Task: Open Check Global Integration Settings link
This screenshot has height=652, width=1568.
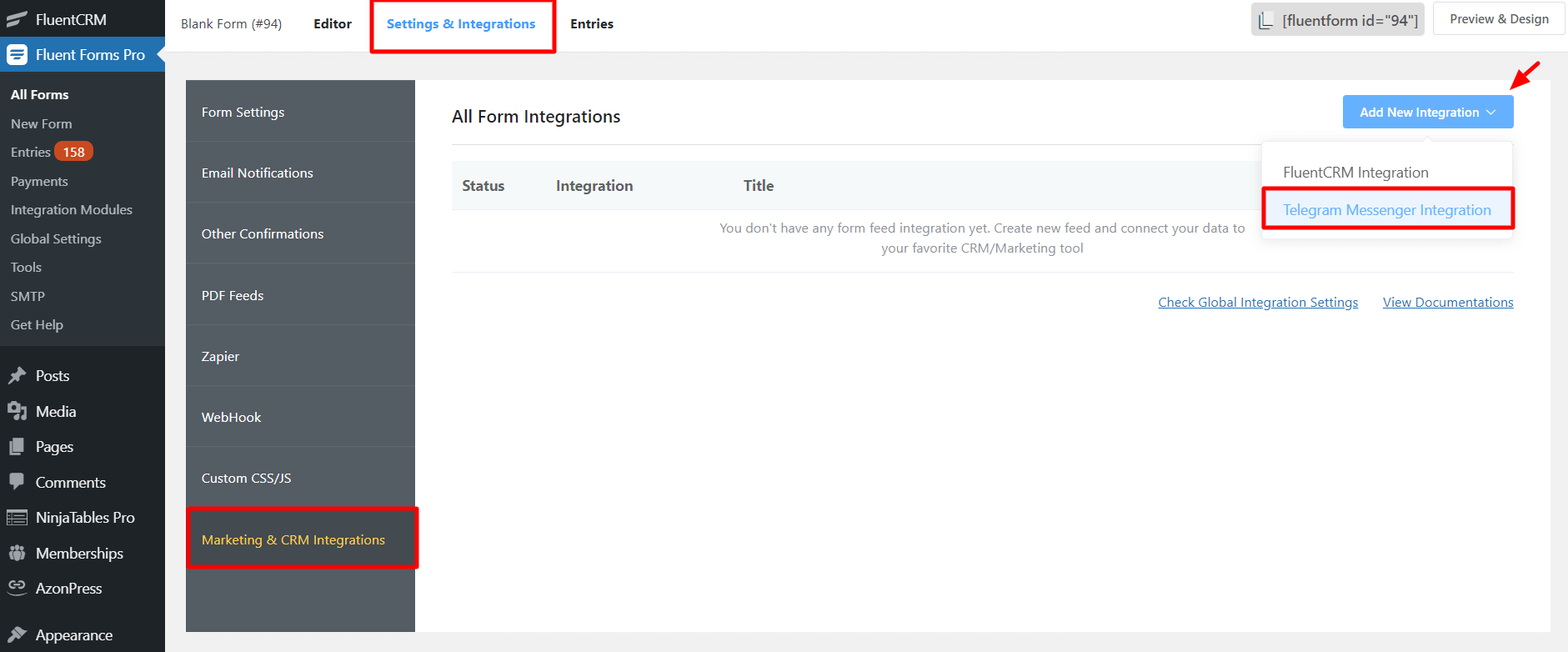Action: point(1258,303)
